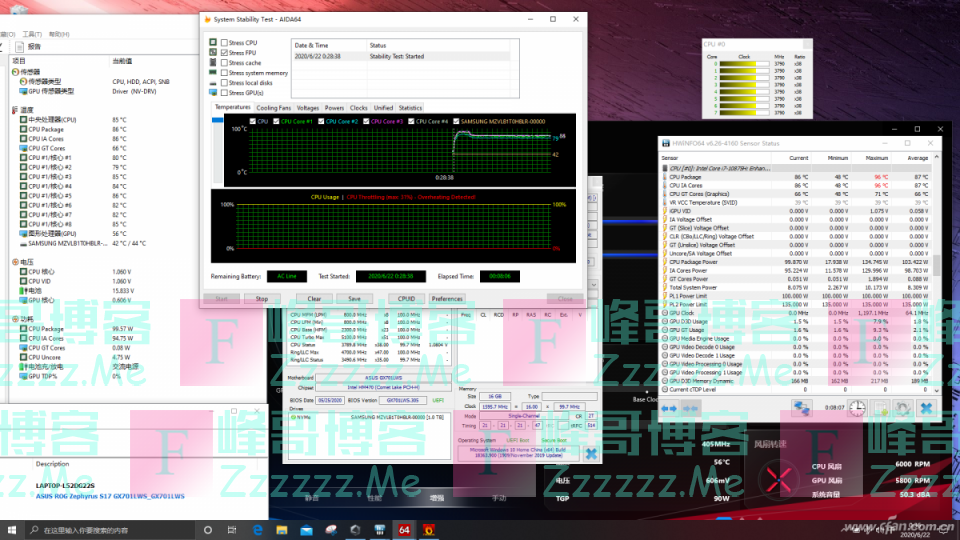
Task: Open HWiNFO sensor settings gear icon
Action: (x=902, y=408)
